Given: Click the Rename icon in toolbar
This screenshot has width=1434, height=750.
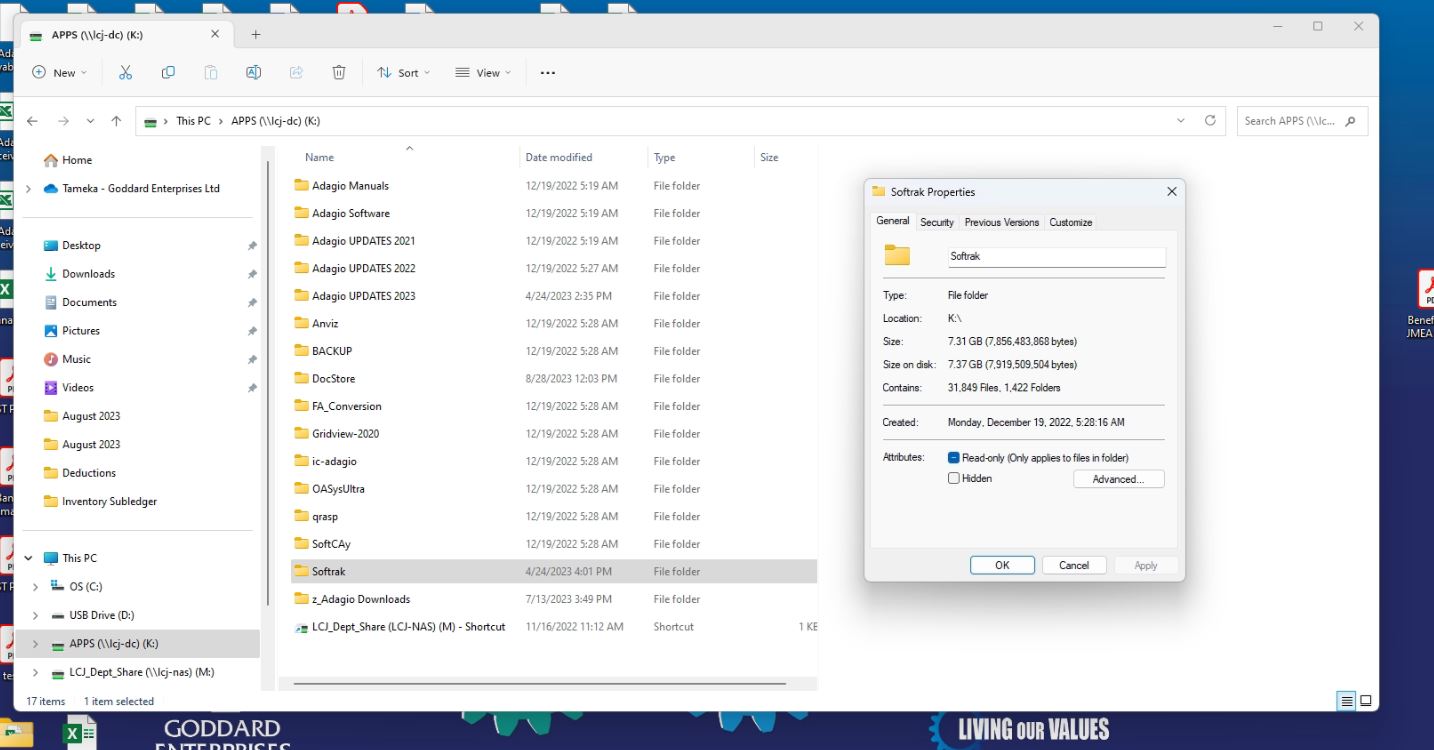Looking at the screenshot, I should coord(253,72).
